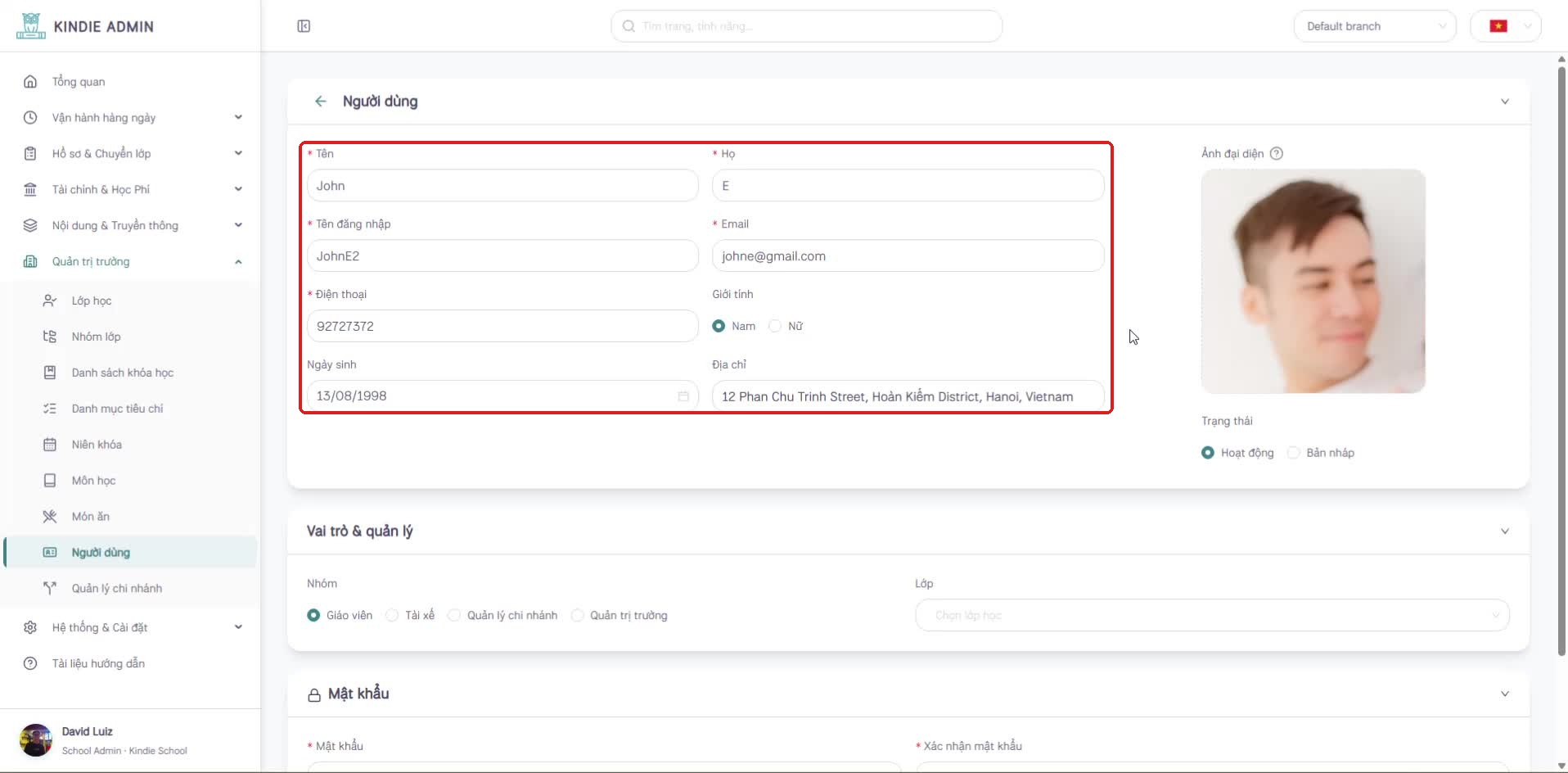
Task: Select Nam gender radio button
Action: (x=719, y=326)
